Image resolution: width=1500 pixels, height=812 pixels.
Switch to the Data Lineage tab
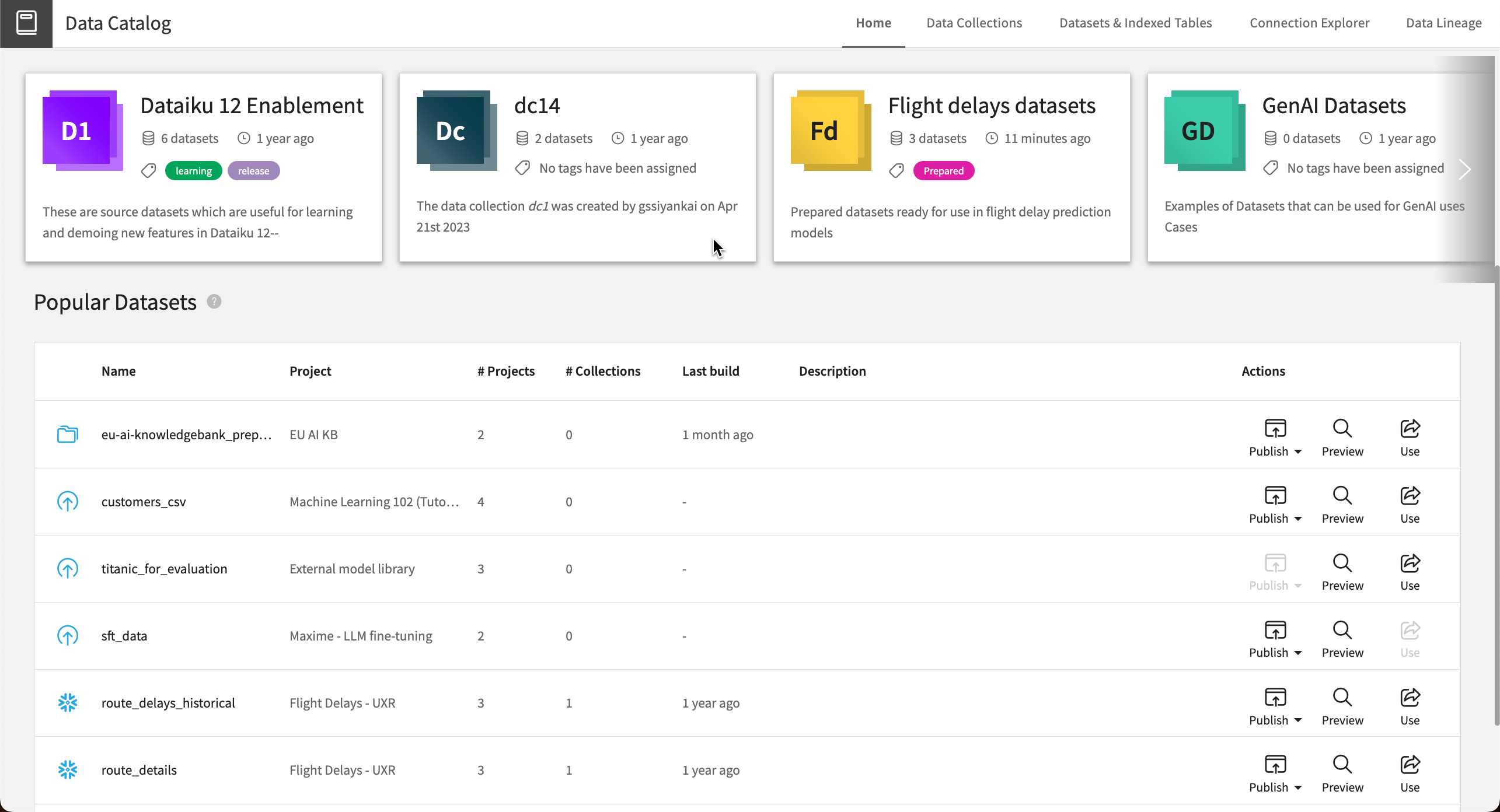1443,23
